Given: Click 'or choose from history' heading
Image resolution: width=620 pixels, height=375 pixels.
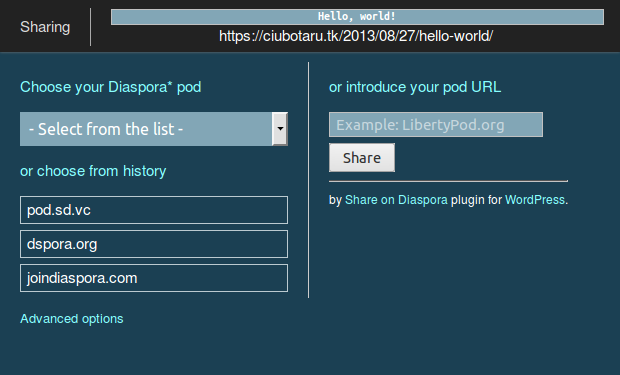Looking at the screenshot, I should [x=93, y=171].
